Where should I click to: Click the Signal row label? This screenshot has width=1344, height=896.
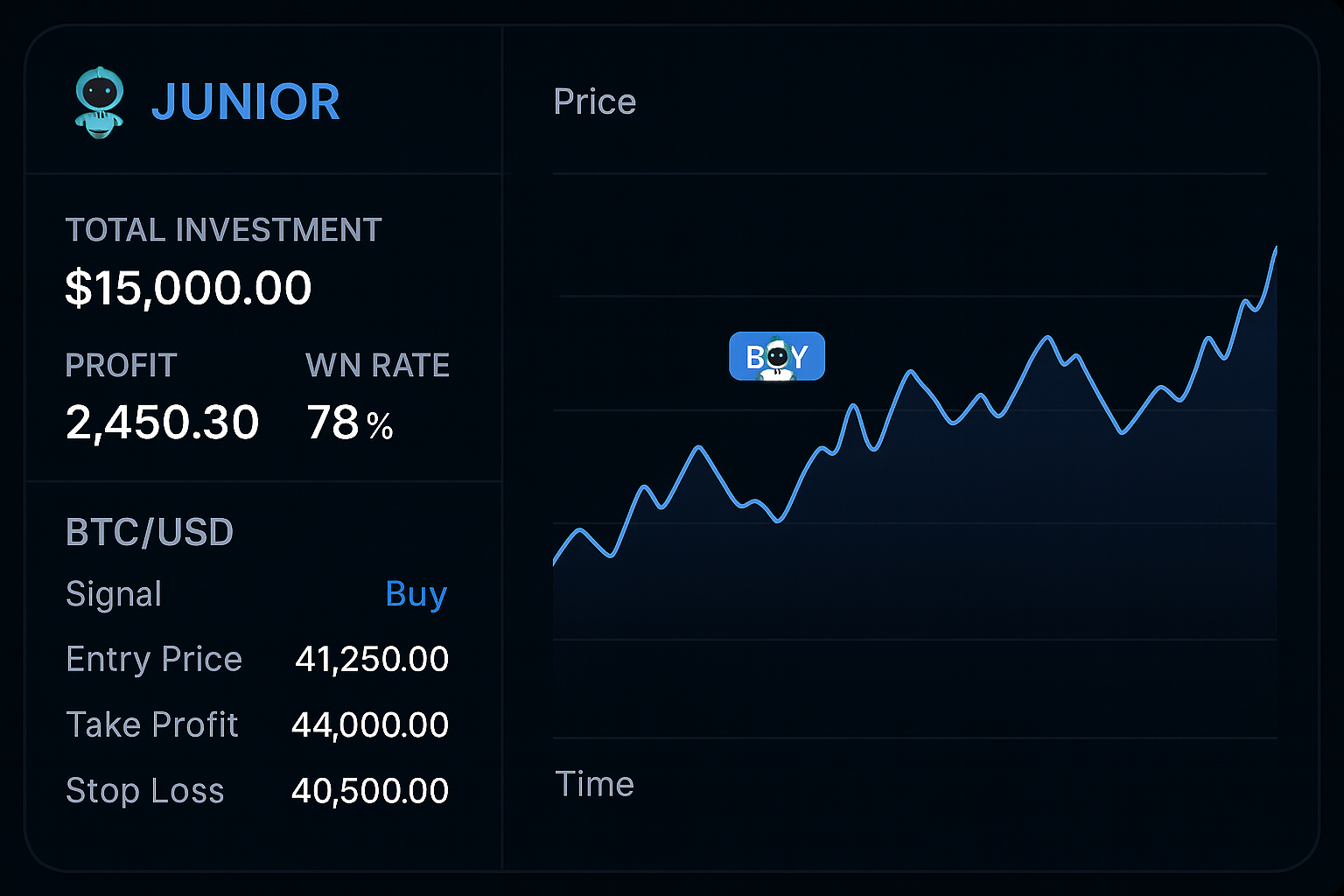(x=114, y=594)
